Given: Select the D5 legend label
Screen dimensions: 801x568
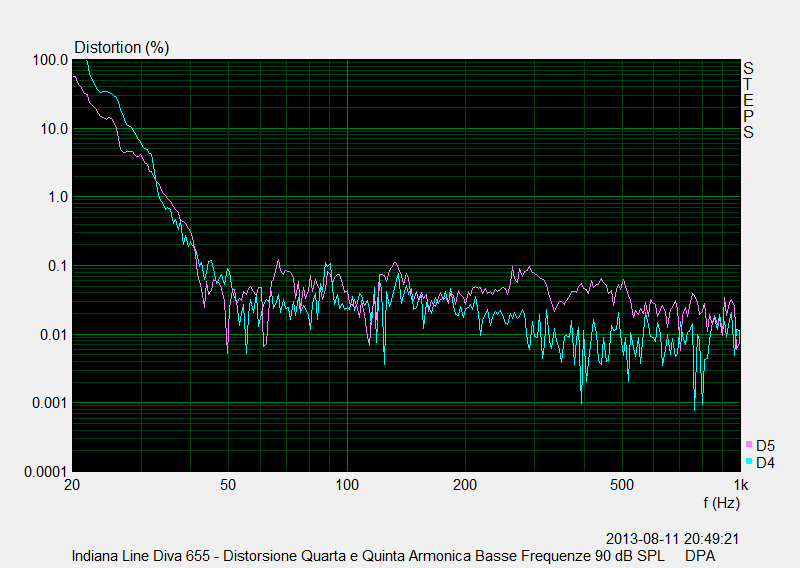Looking at the screenshot, I should (765, 446).
